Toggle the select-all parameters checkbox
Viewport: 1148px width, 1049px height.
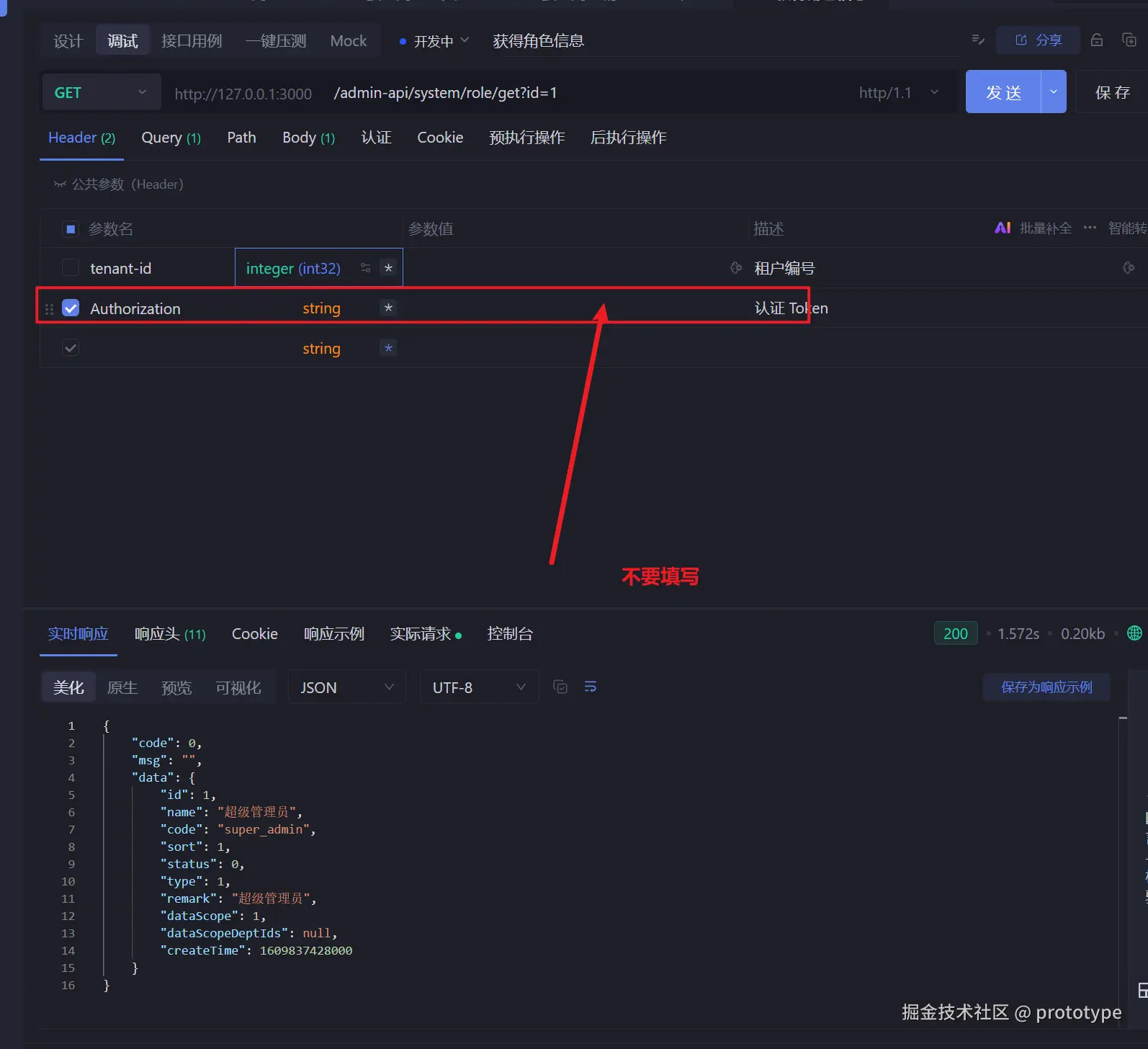(71, 229)
